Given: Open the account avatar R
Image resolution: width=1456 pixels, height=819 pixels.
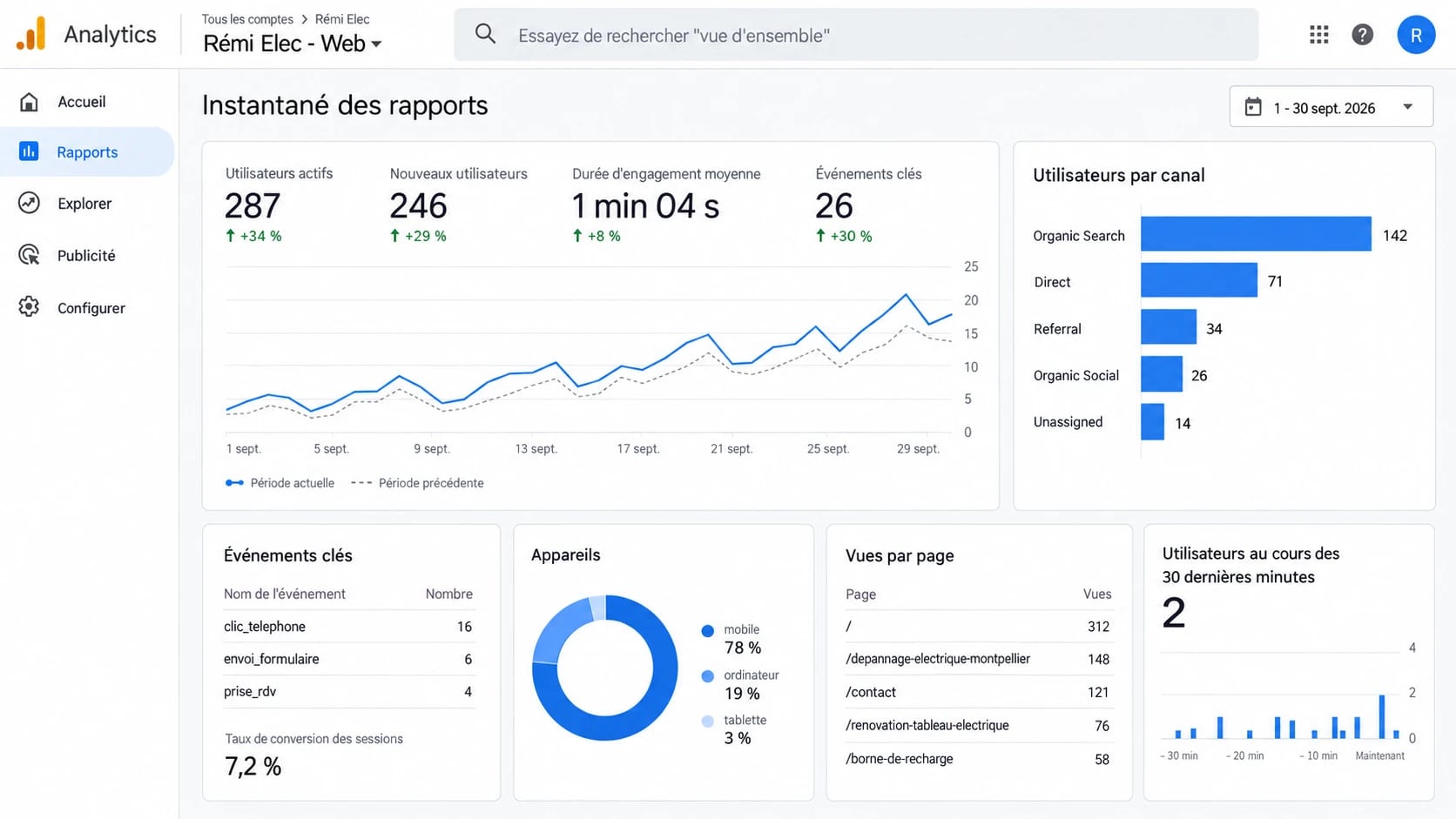Looking at the screenshot, I should (x=1416, y=35).
